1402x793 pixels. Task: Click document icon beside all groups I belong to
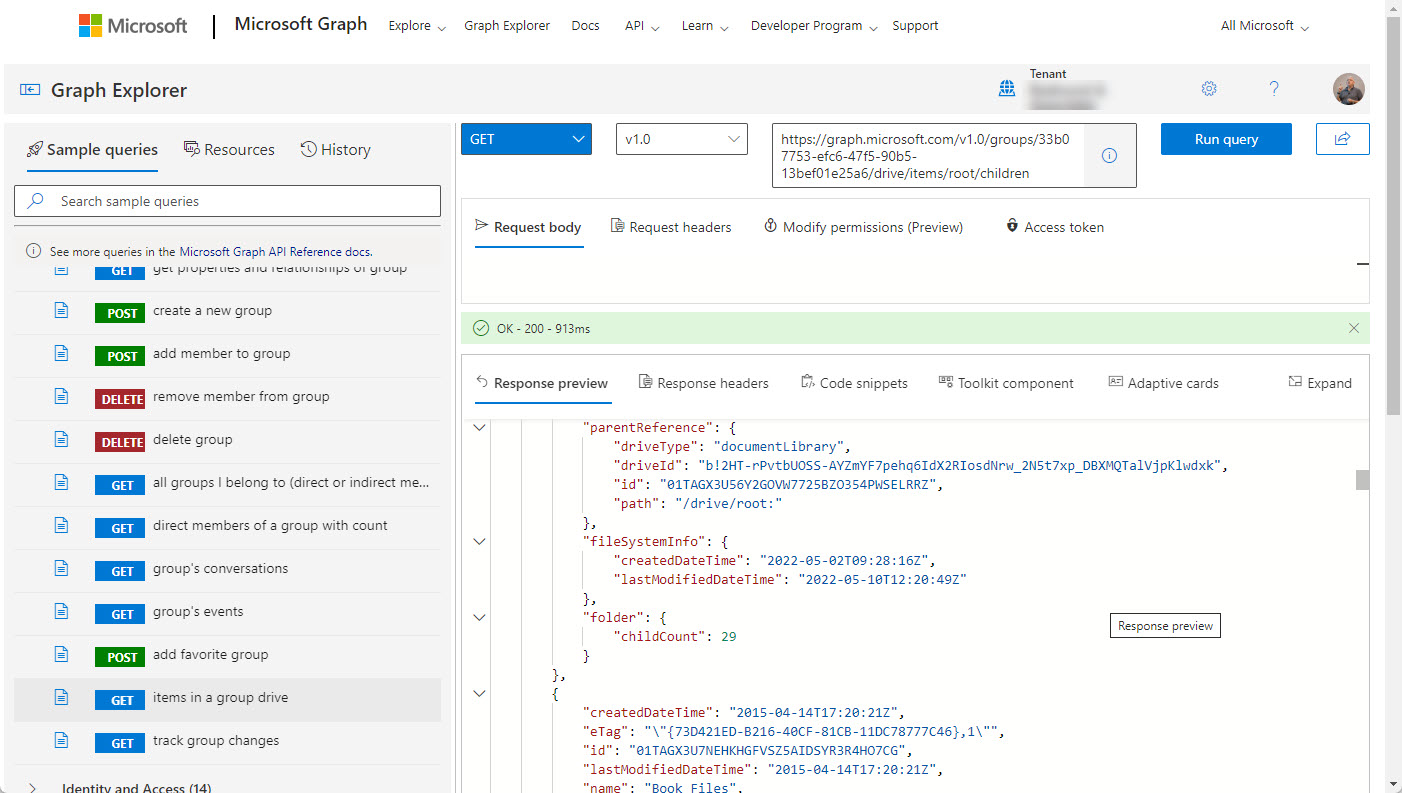[61, 483]
